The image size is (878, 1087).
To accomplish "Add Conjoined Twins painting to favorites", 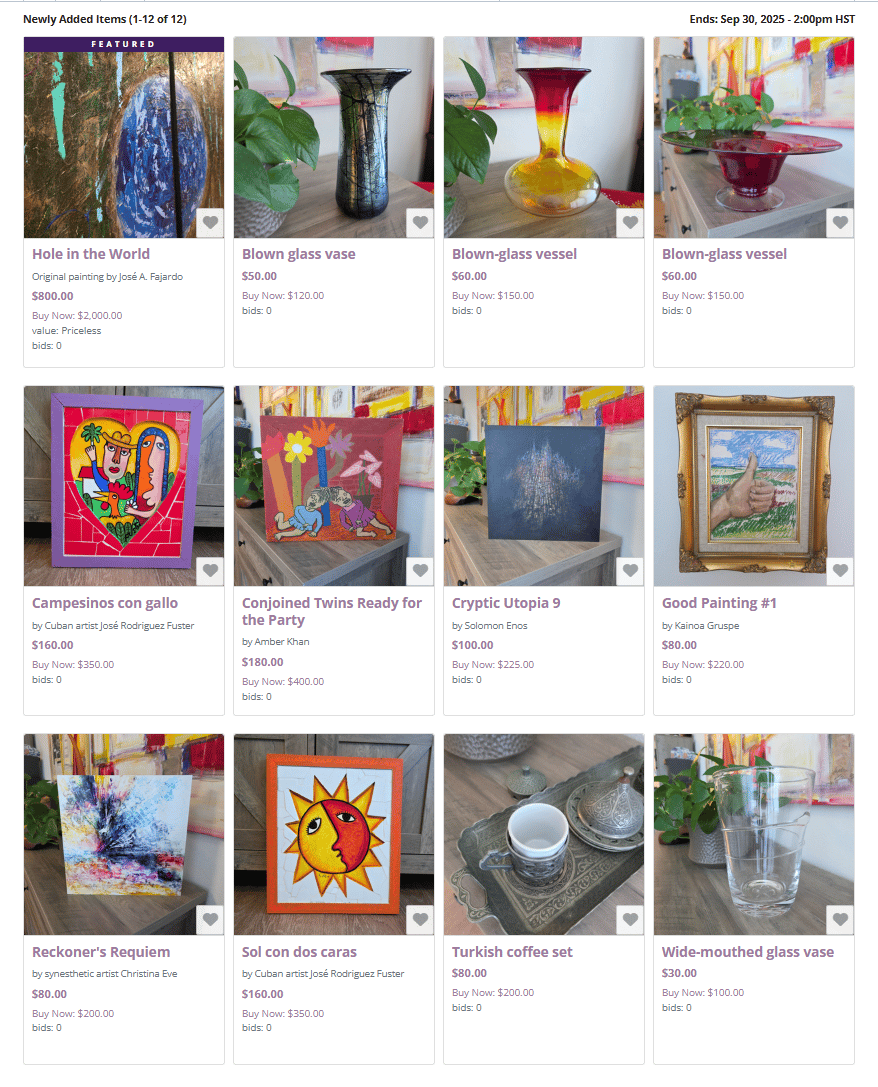I will [x=420, y=571].
